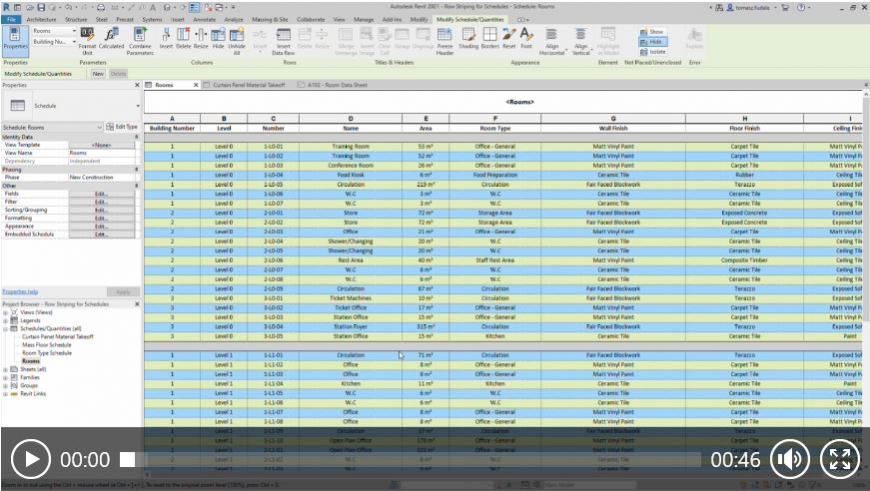Click the View Name field value Rooms
Viewport: 870px width, 491px height.
point(102,153)
